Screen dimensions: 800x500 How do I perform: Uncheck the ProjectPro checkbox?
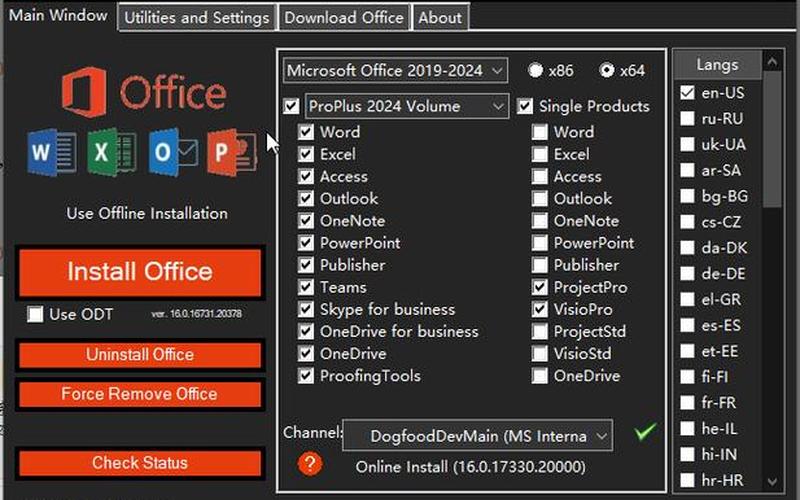(x=540, y=287)
